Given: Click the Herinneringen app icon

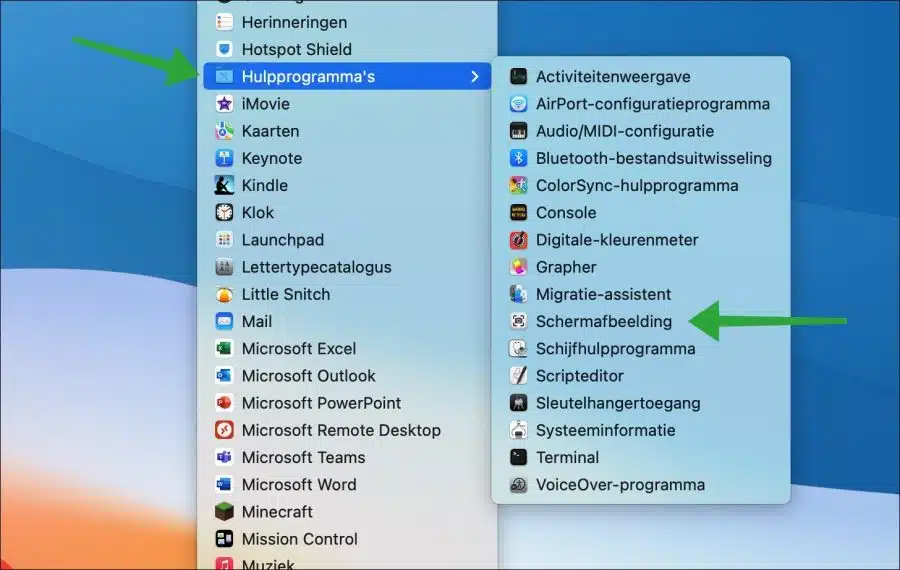Looking at the screenshot, I should point(224,22).
